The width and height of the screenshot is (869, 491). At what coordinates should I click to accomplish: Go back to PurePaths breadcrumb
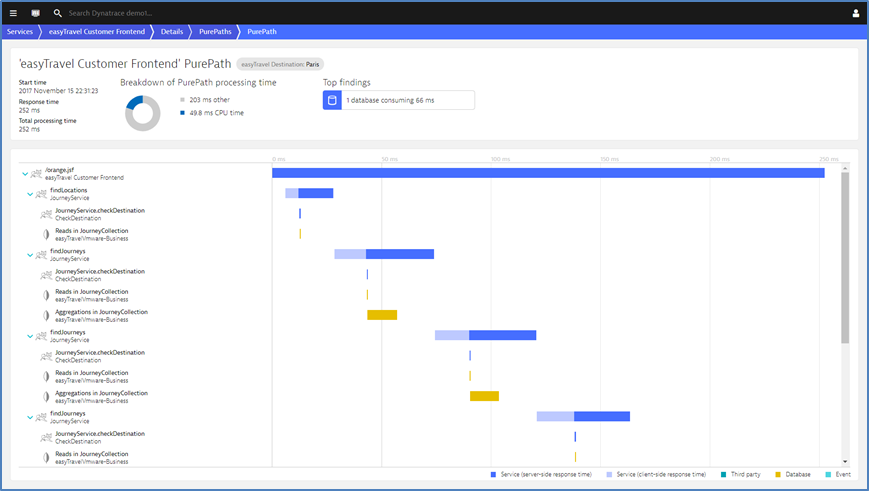point(215,32)
